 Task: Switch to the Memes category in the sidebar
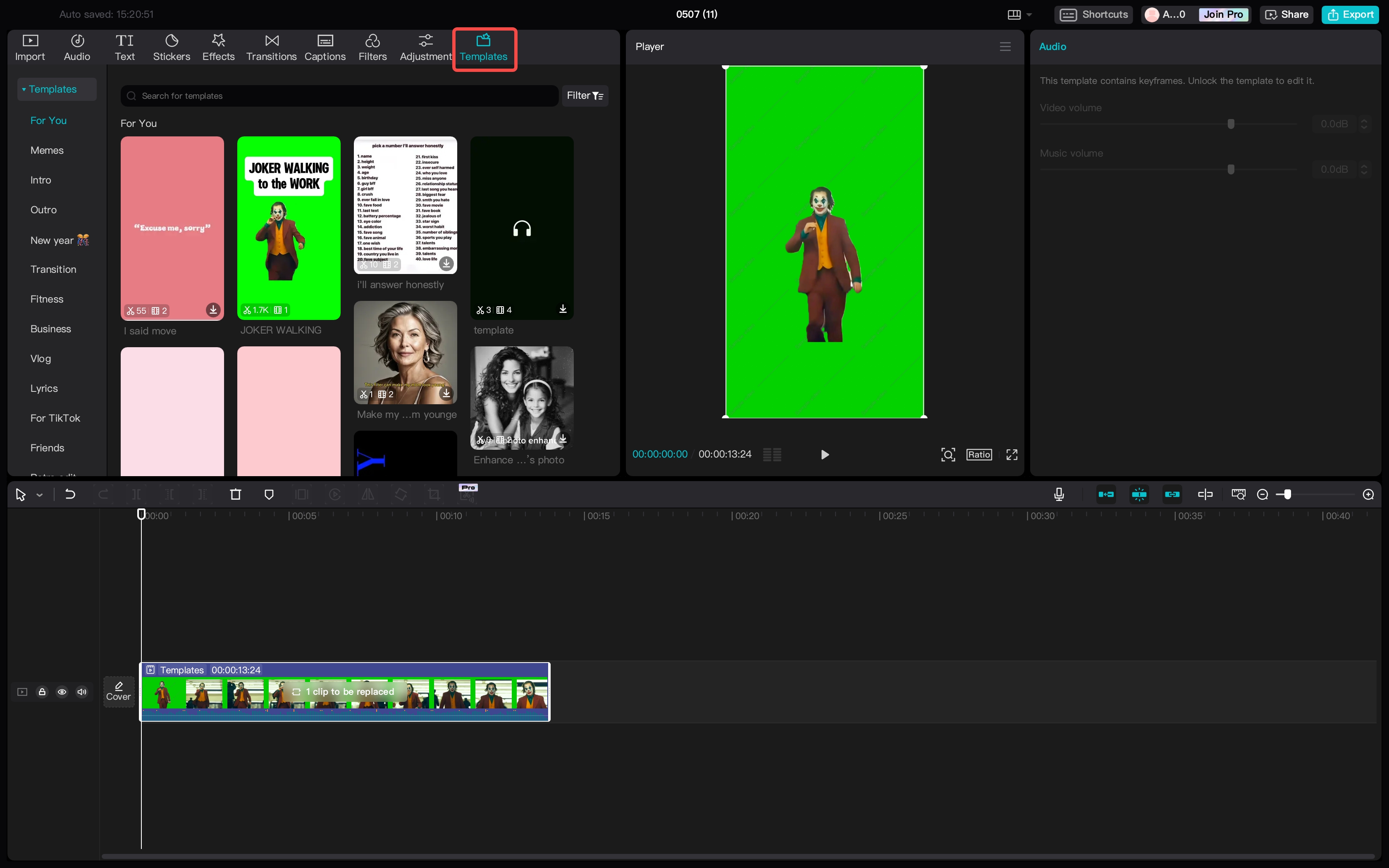tap(46, 150)
